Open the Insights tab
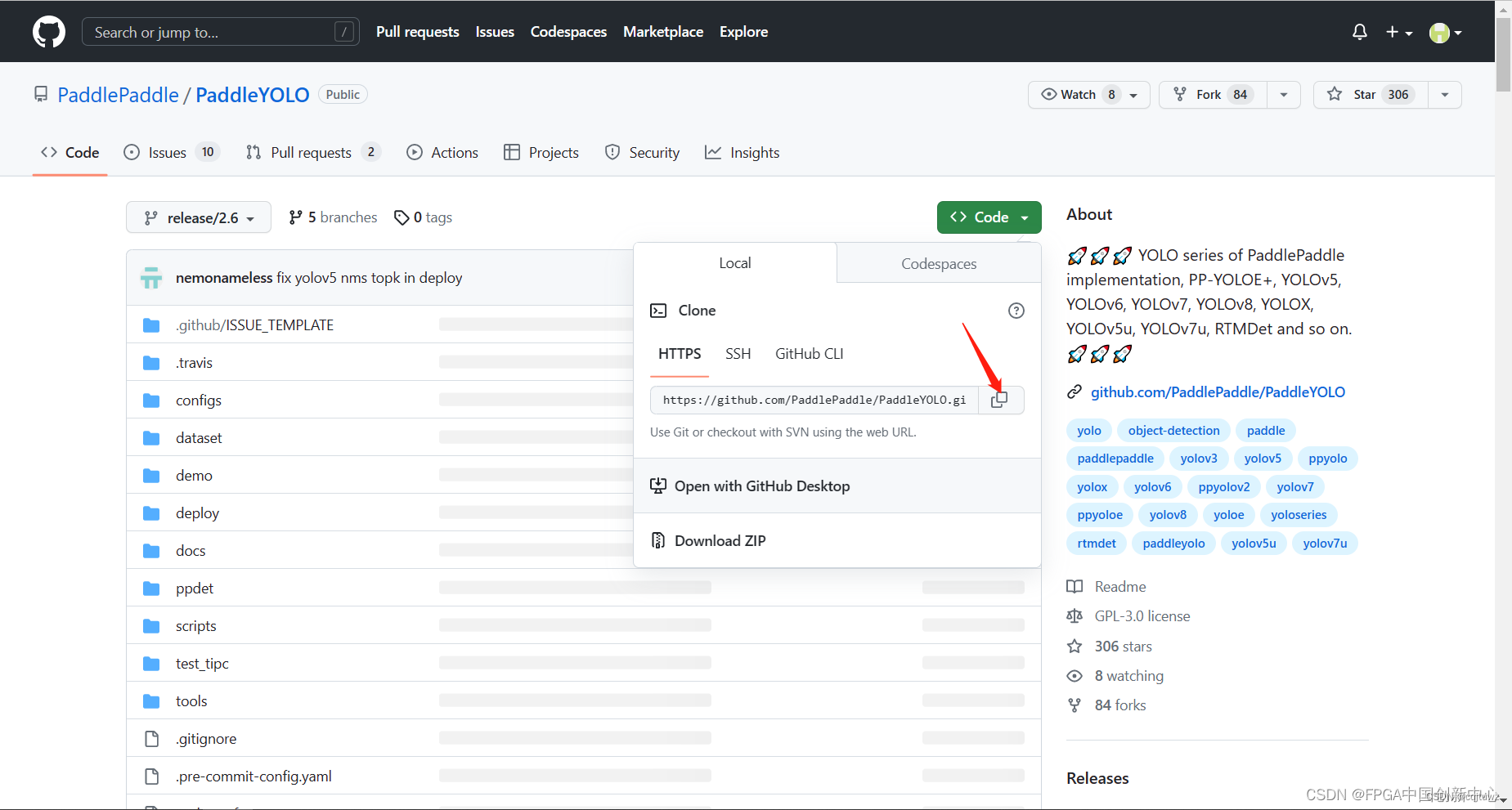This screenshot has width=1512, height=810. click(743, 153)
